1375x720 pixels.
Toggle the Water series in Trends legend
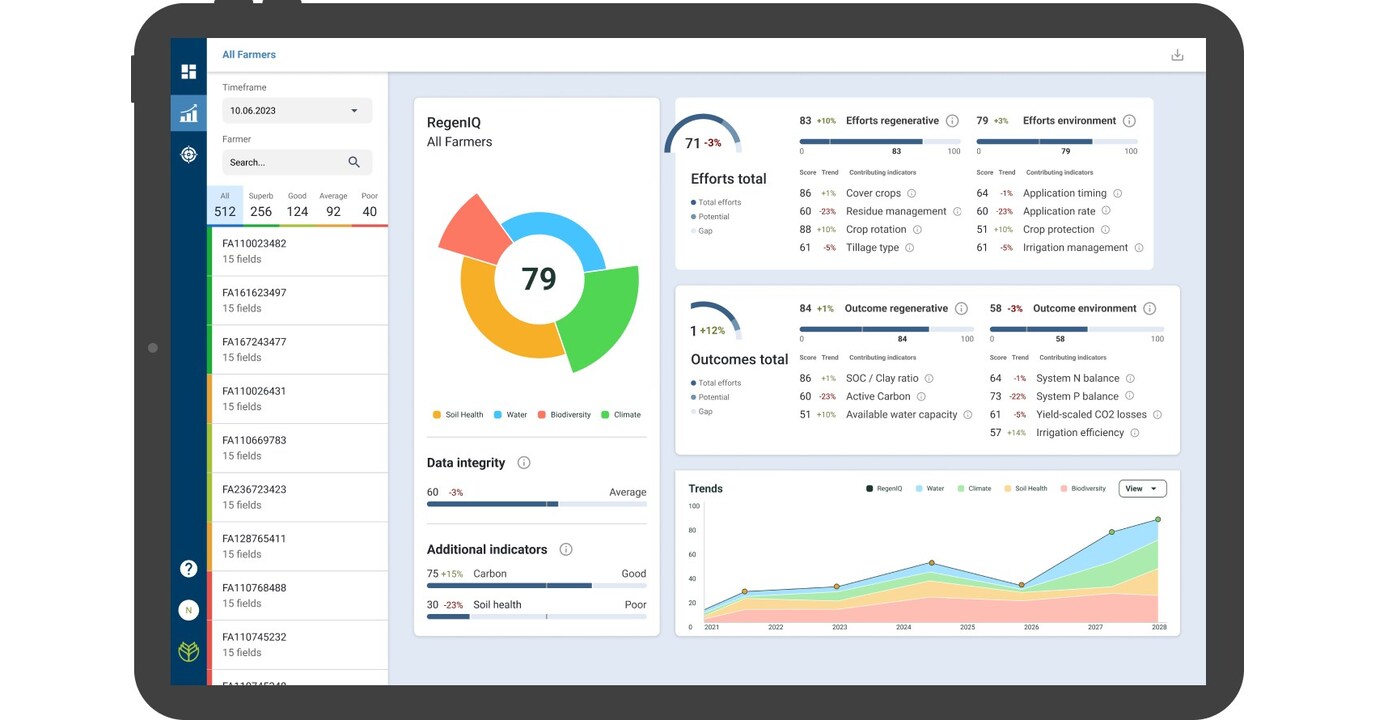(x=929, y=489)
